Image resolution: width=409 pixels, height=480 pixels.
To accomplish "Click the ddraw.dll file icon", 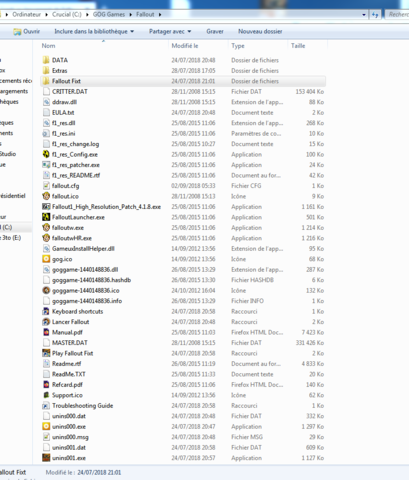I will 46,102.
